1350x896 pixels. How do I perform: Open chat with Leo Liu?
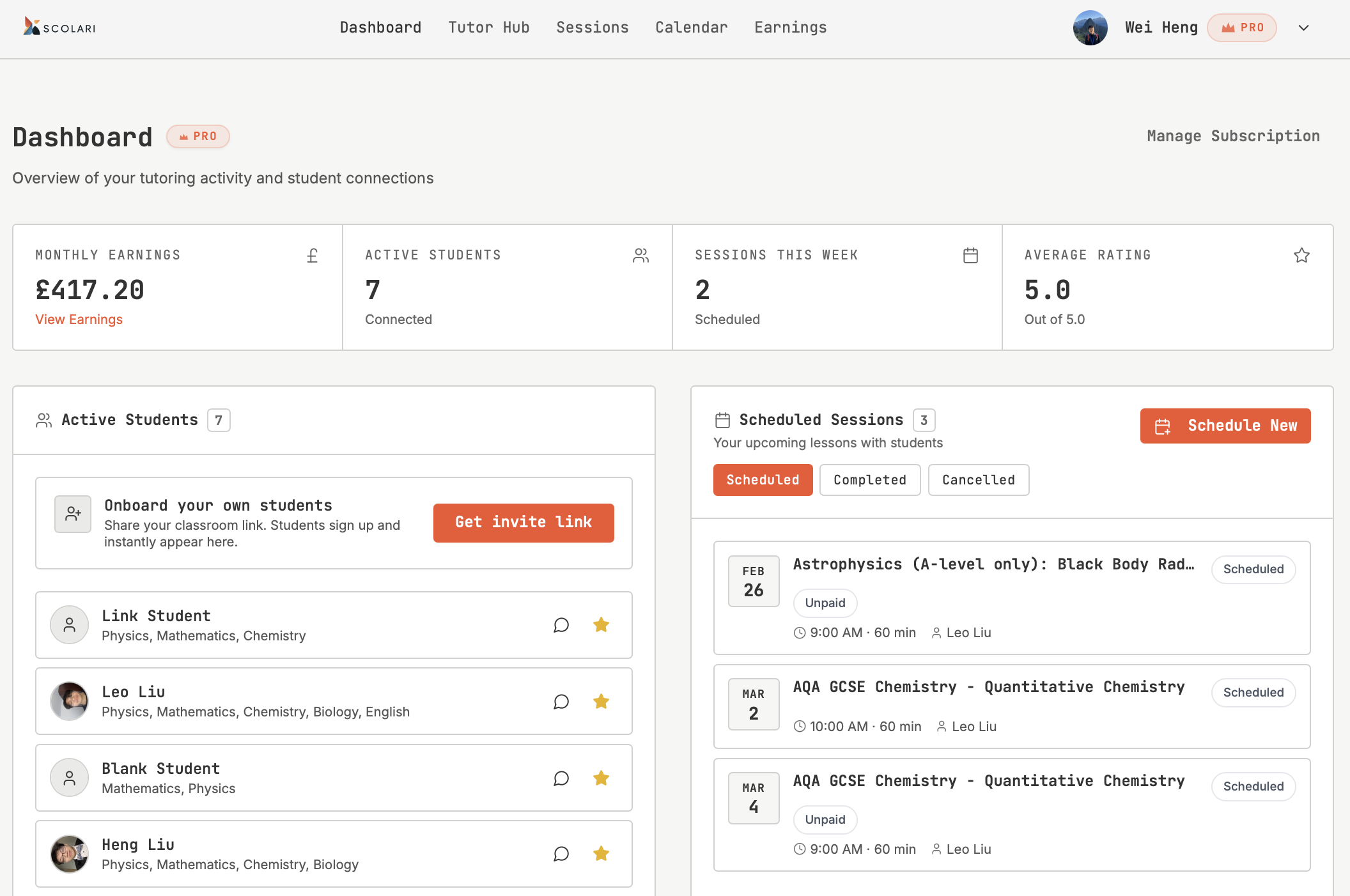(561, 702)
